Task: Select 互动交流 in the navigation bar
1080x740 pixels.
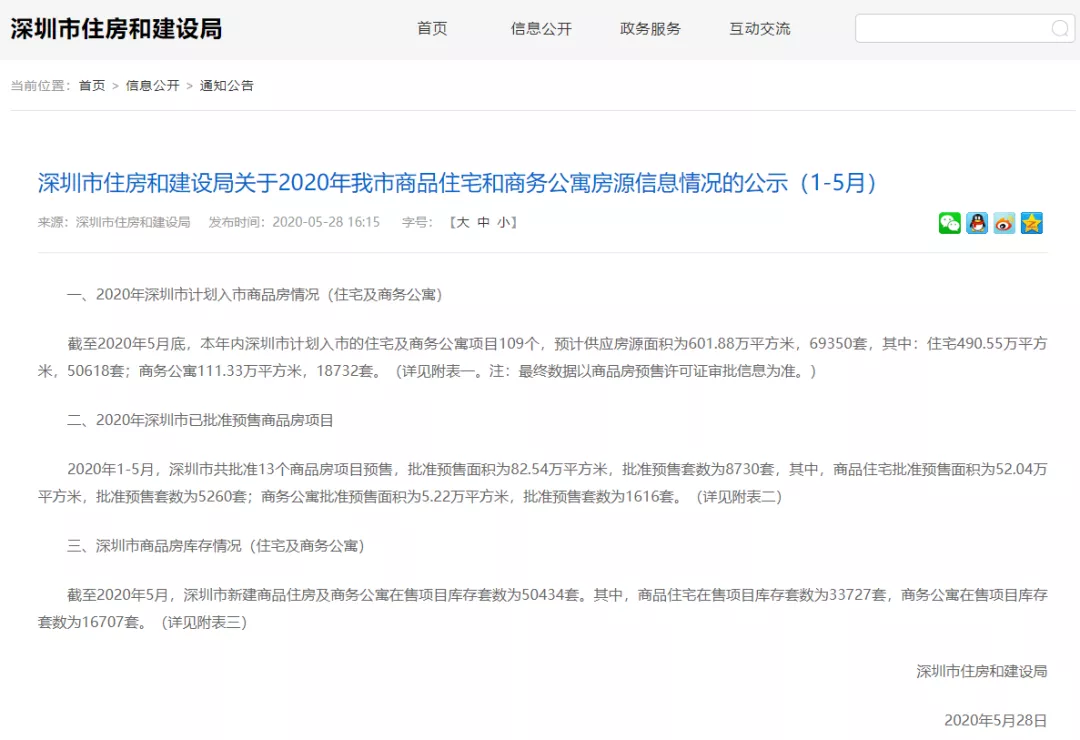Action: coord(759,29)
